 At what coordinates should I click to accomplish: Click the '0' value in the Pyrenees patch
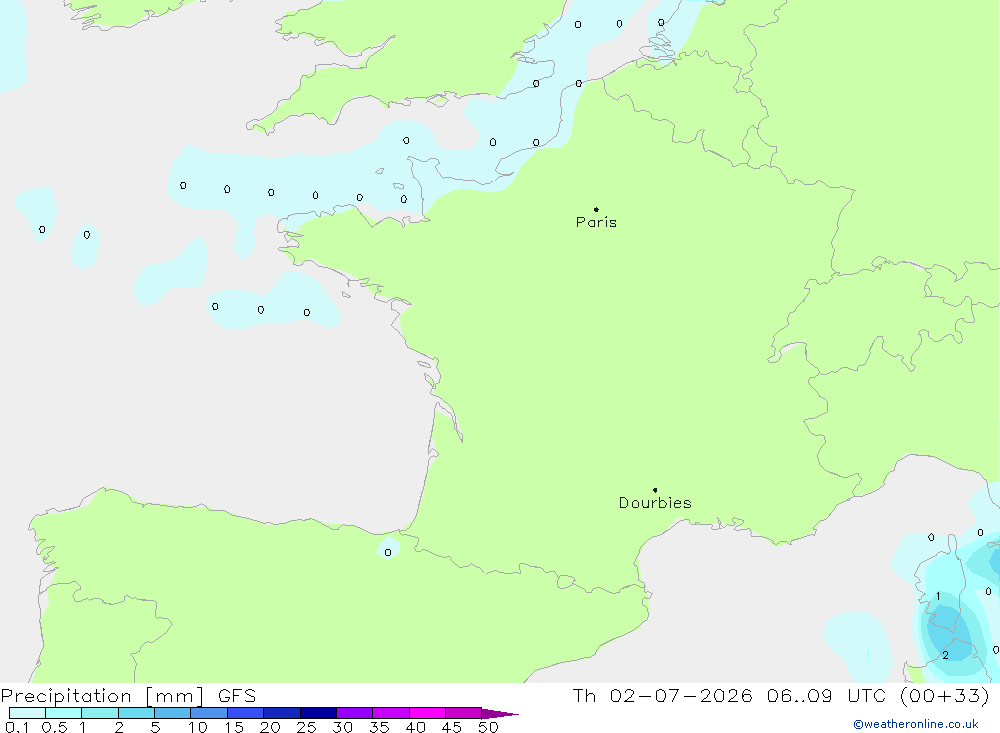388,552
